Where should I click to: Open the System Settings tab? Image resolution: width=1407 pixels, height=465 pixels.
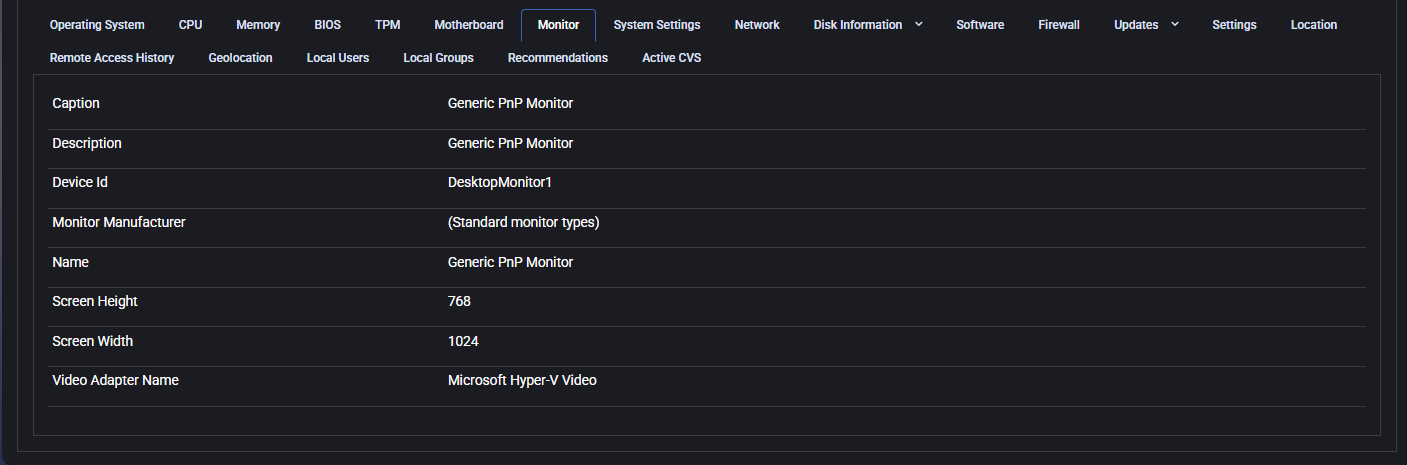(x=657, y=25)
